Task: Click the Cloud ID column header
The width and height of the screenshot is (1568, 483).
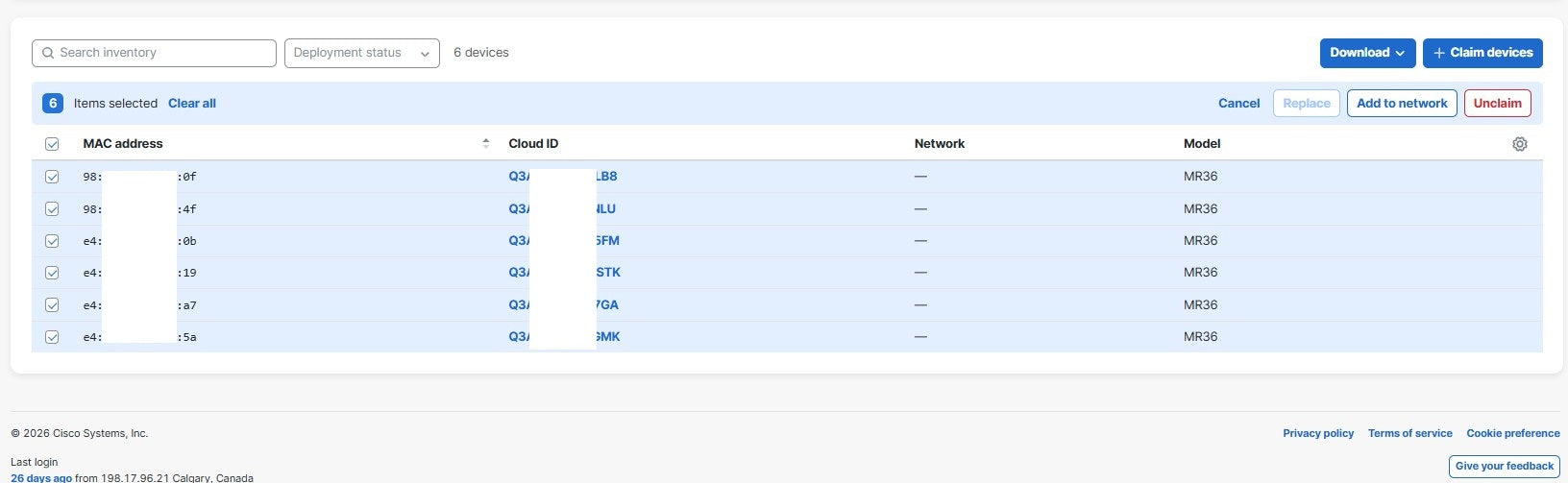Action: click(x=533, y=143)
